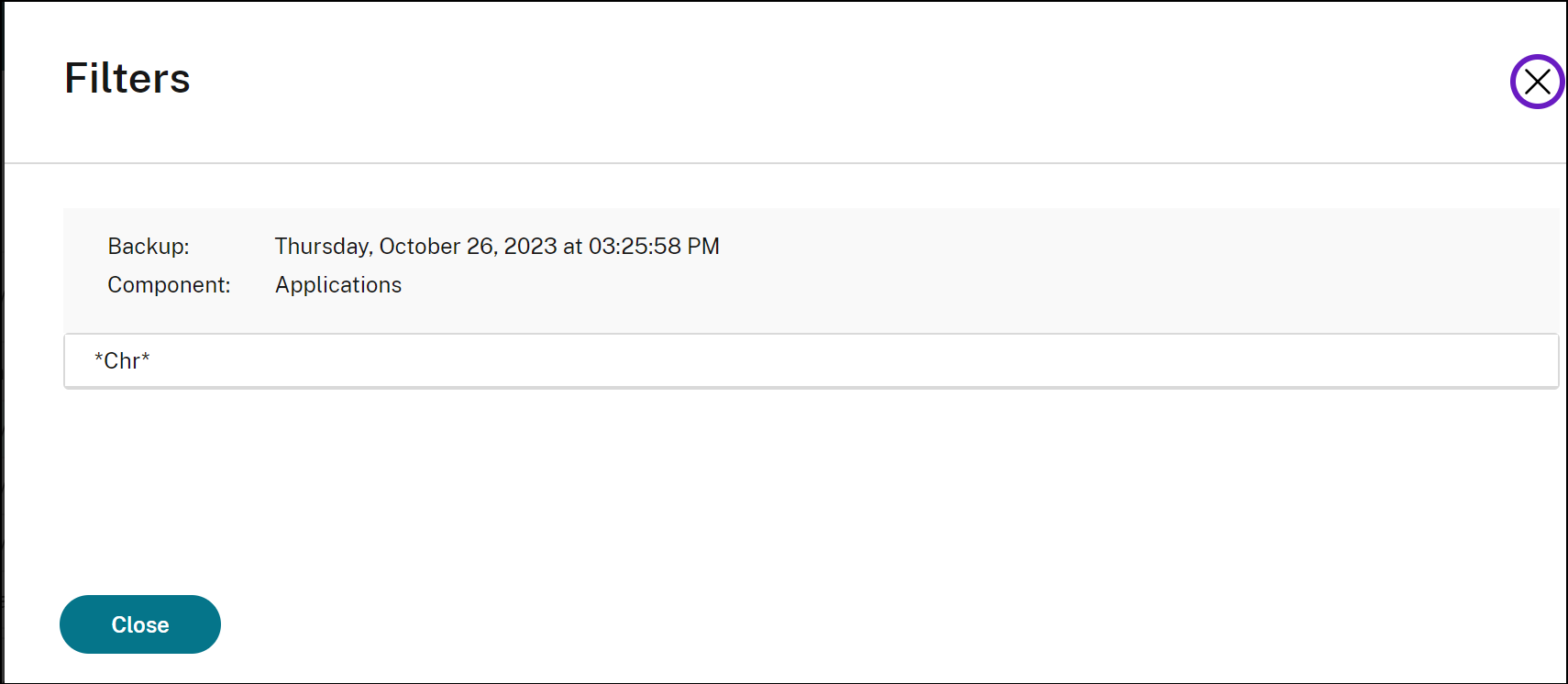
Task: Click the year 2023 in backup timestamp
Action: 530,247
